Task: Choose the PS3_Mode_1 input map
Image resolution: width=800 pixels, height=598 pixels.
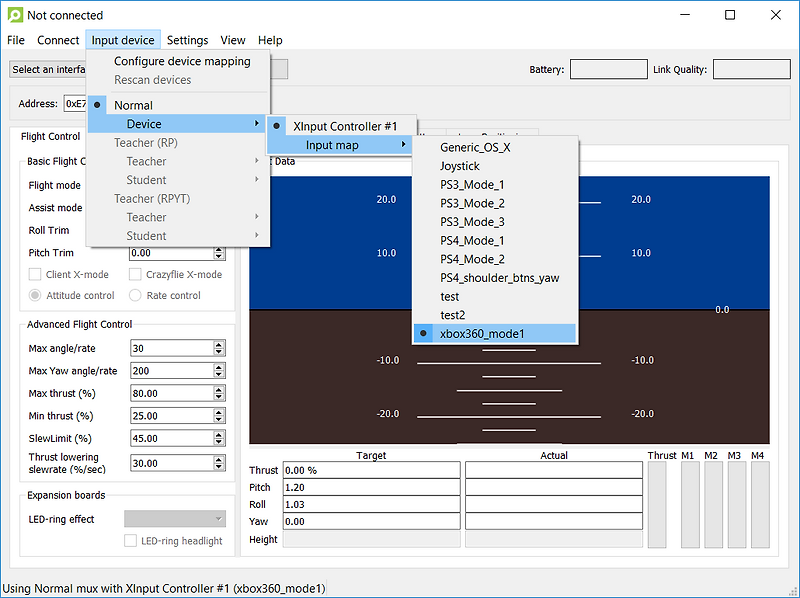Action: coord(472,185)
